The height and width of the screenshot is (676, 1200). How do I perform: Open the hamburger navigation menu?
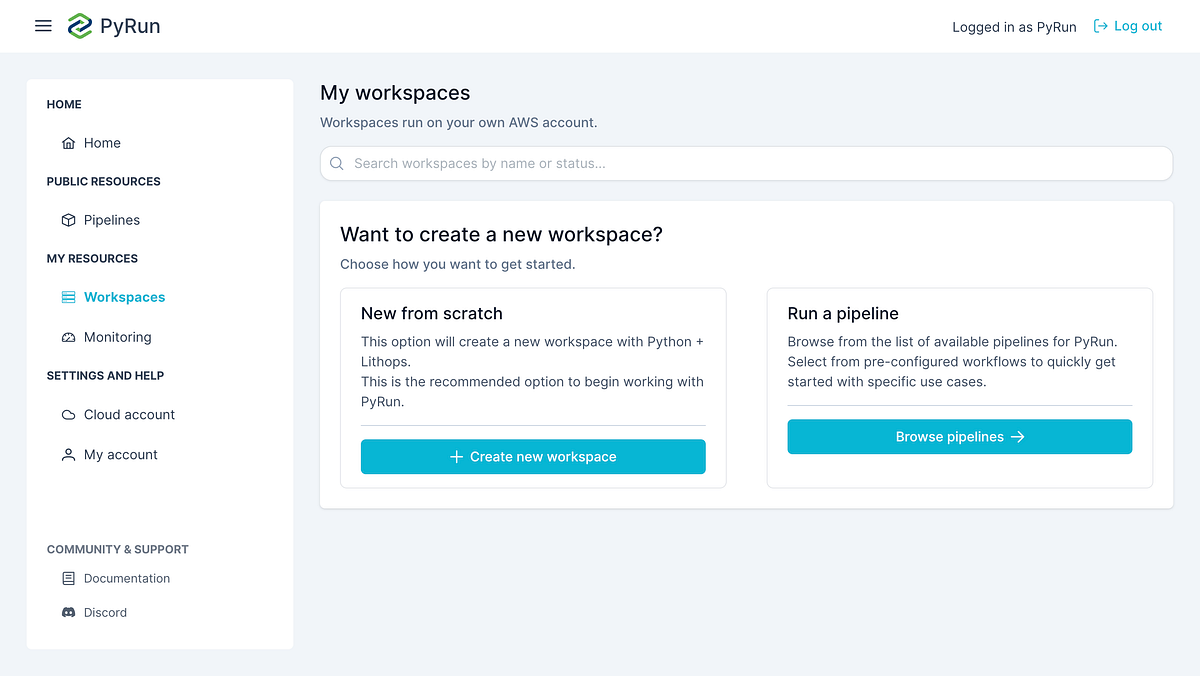(43, 26)
